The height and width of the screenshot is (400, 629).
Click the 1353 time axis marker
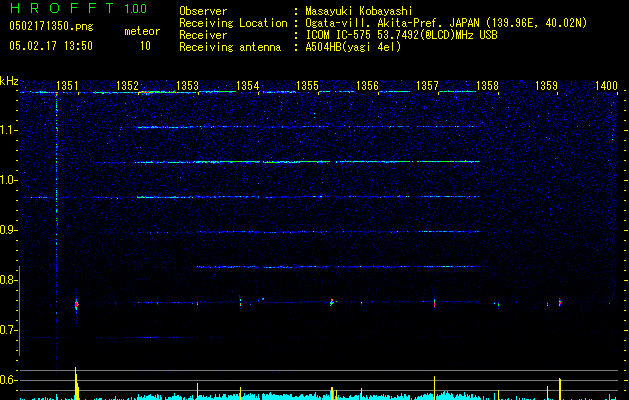pos(187,85)
